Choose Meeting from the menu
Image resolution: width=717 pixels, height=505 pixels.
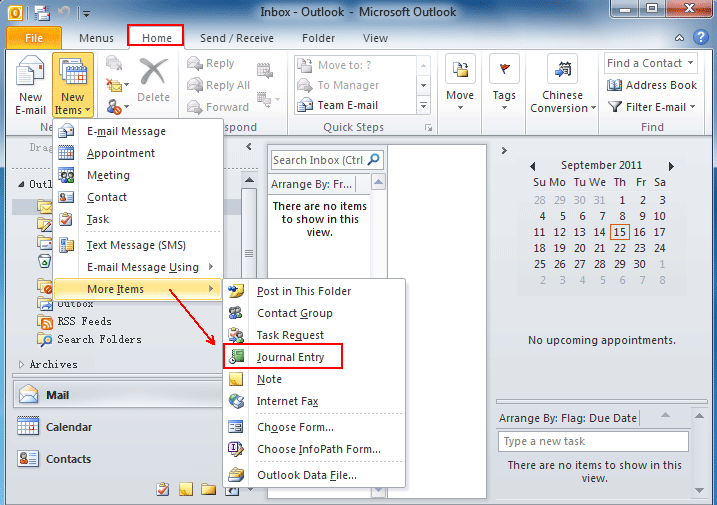(138, 175)
